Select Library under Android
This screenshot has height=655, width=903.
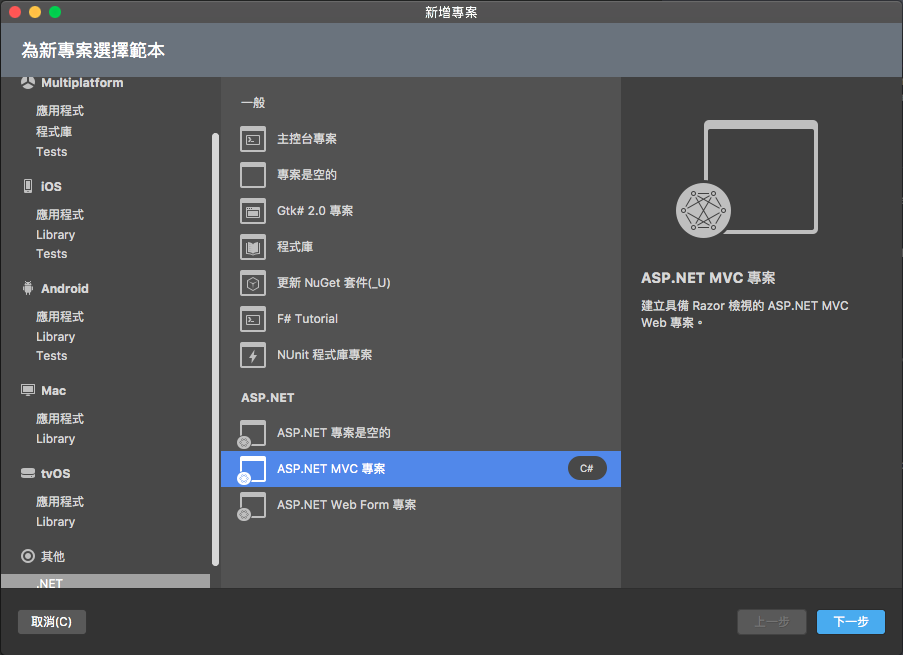coord(56,336)
